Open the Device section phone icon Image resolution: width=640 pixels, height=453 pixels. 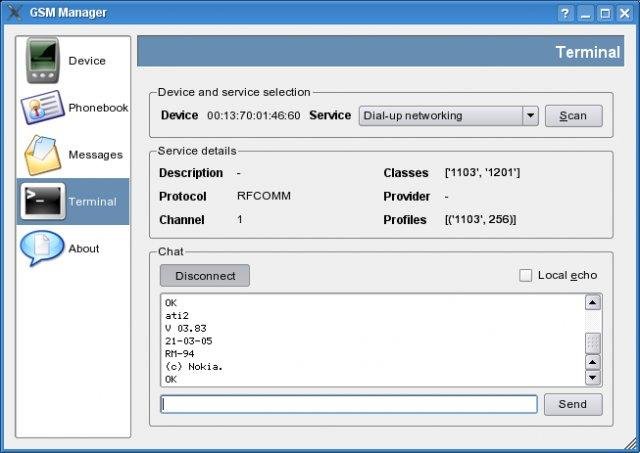click(x=43, y=60)
